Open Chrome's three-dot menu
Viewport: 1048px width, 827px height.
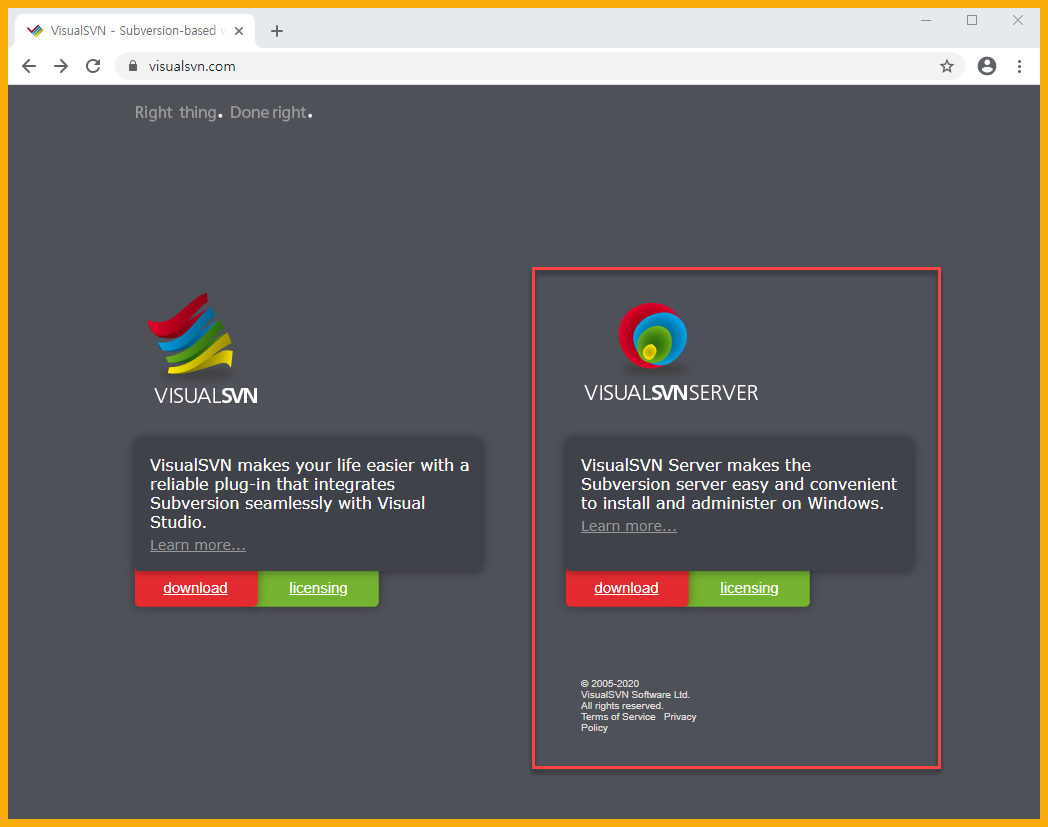click(1019, 66)
